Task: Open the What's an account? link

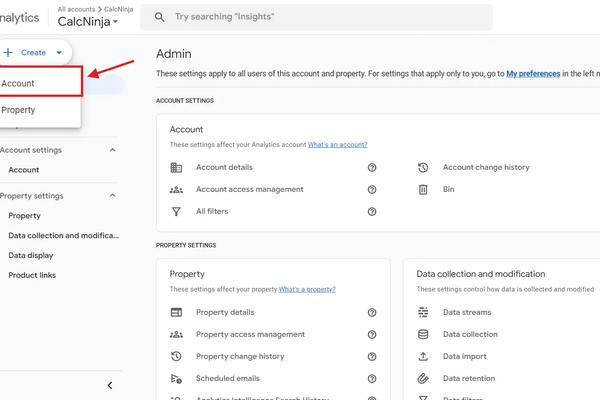Action: pos(338,145)
